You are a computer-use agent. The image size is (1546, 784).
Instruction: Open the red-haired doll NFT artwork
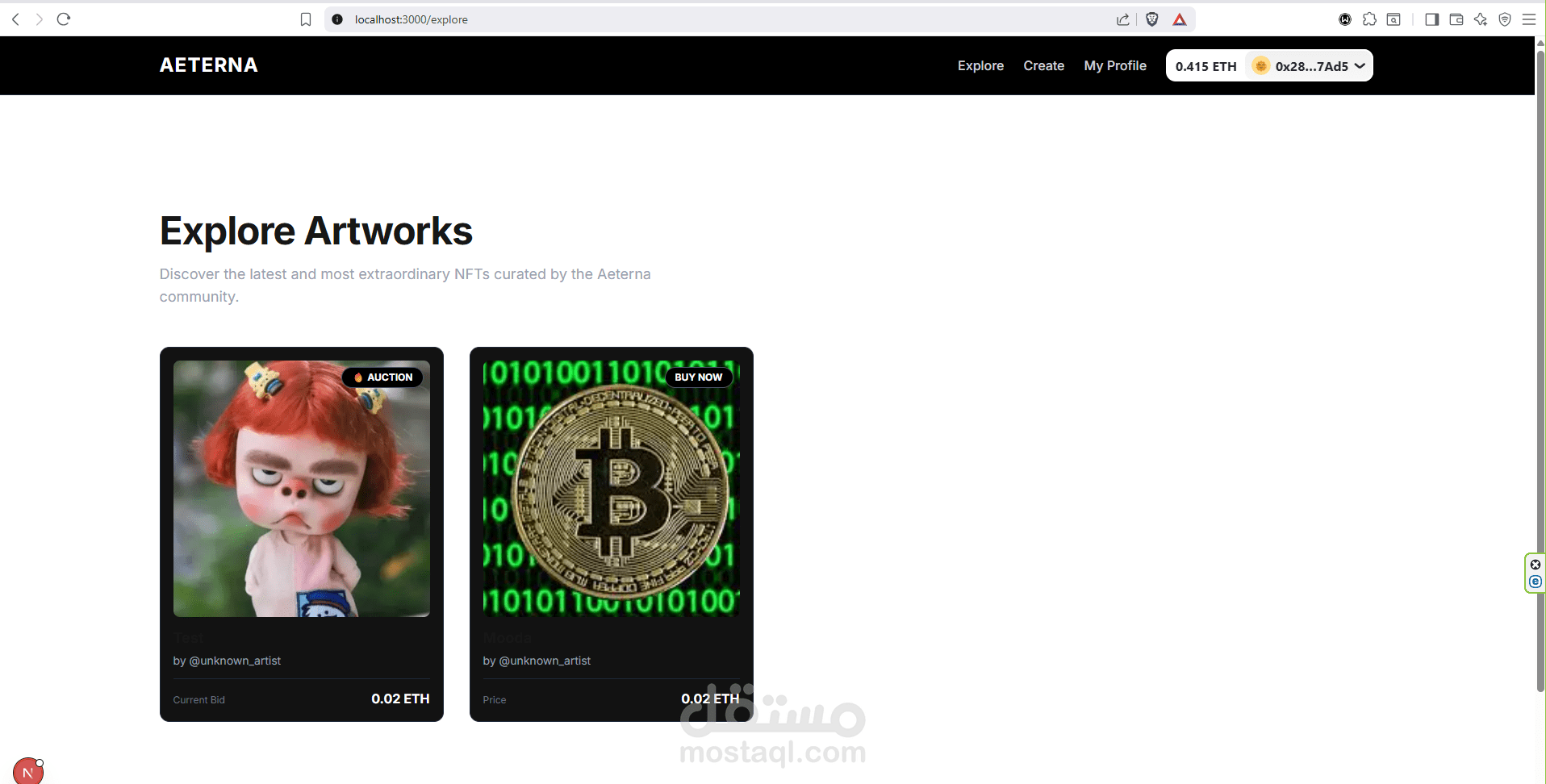(x=302, y=489)
